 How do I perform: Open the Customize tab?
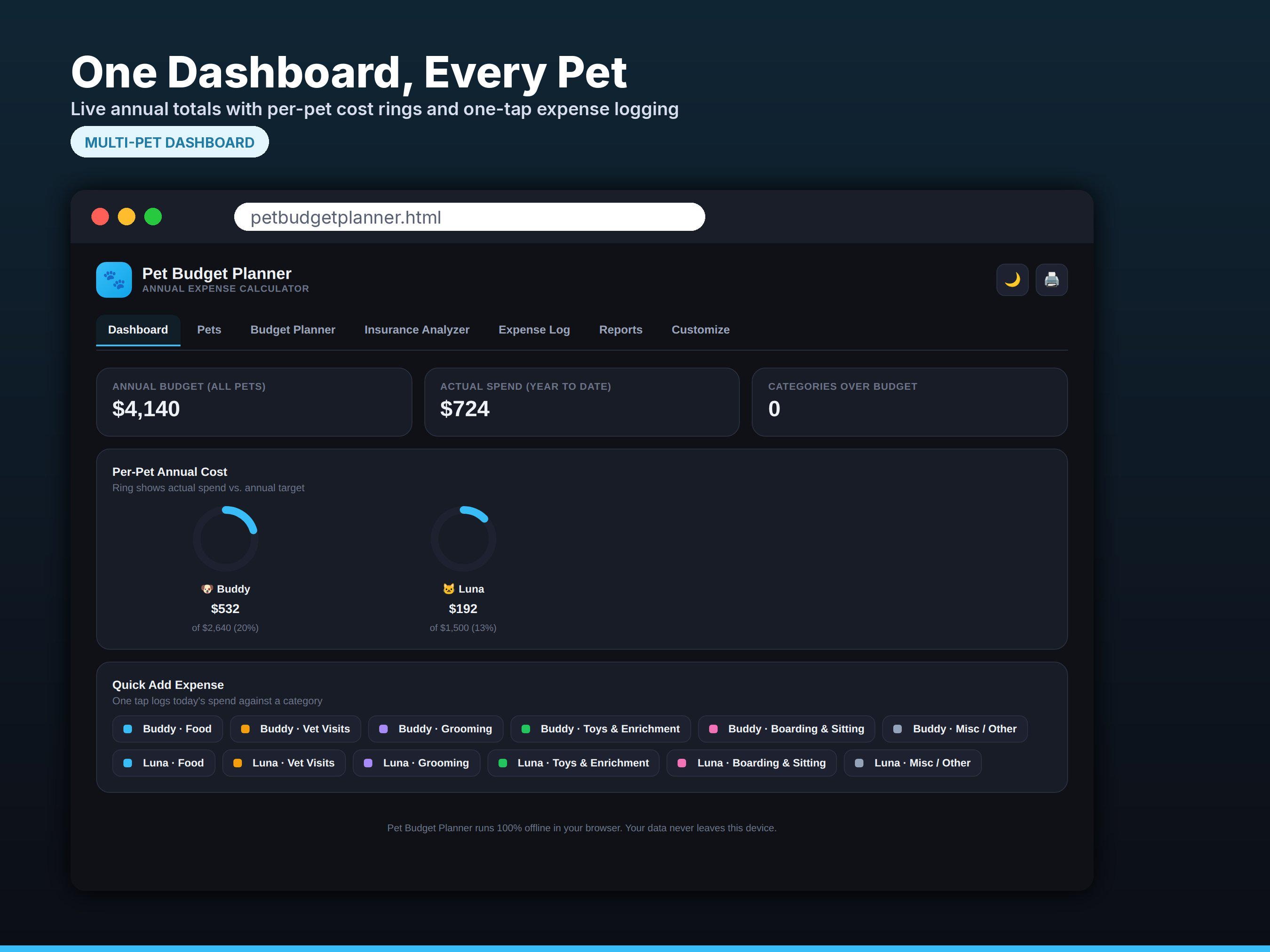700,330
